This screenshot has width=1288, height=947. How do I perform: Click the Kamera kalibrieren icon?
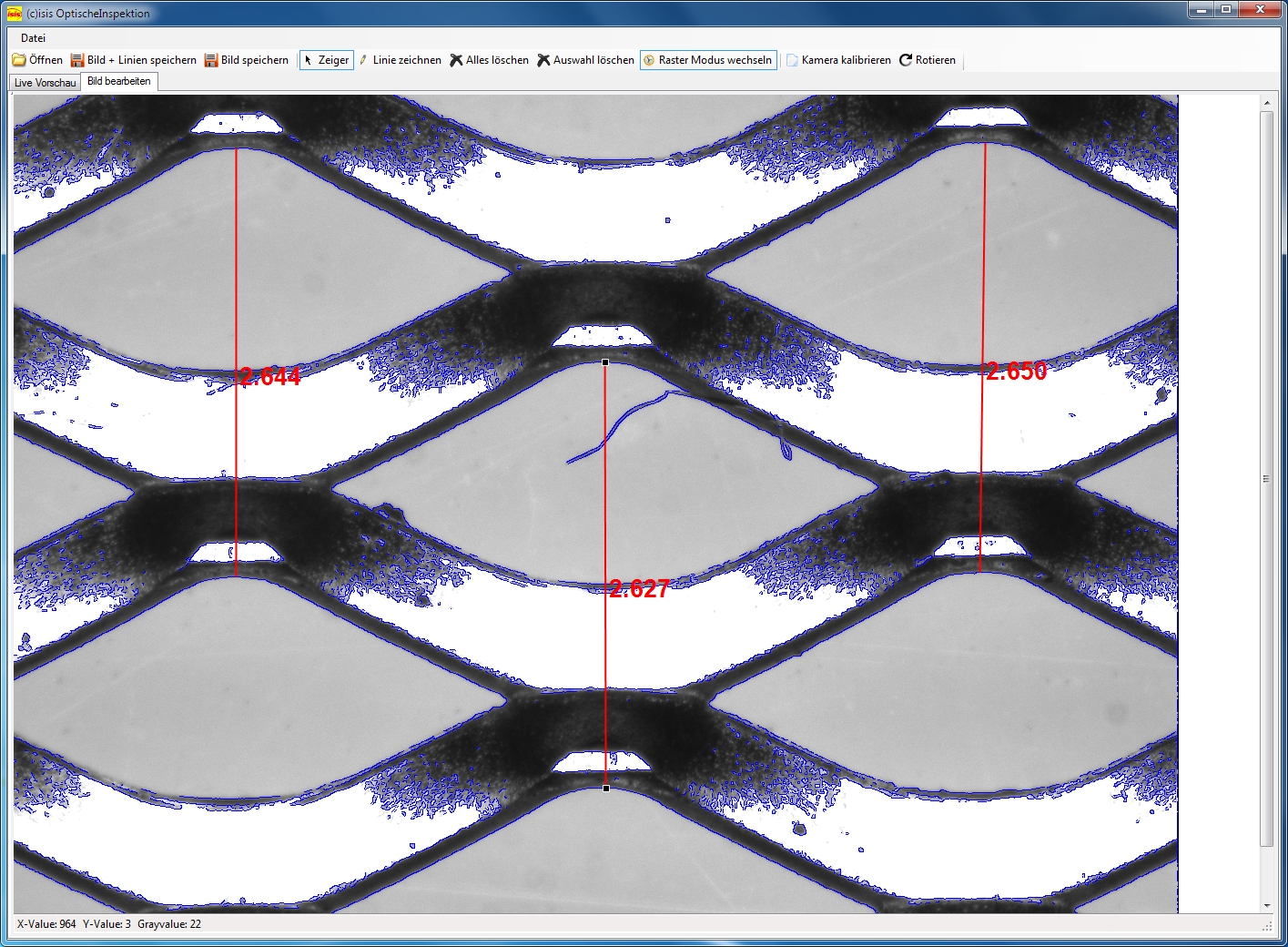click(793, 60)
